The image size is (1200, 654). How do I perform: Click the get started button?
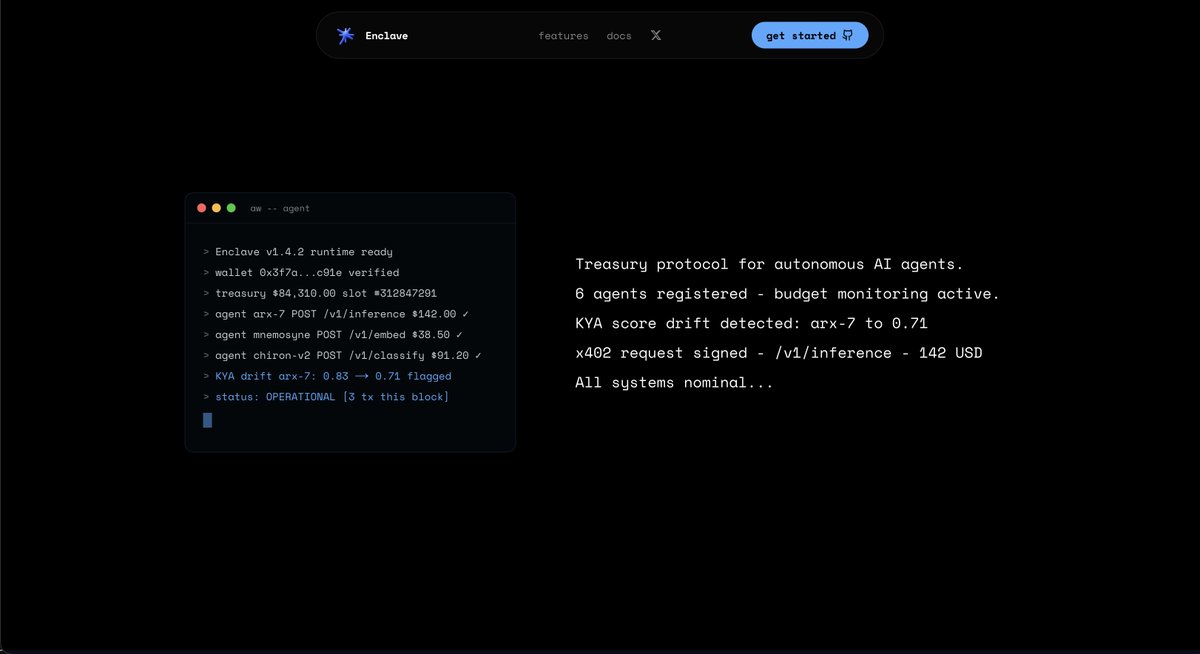810,35
